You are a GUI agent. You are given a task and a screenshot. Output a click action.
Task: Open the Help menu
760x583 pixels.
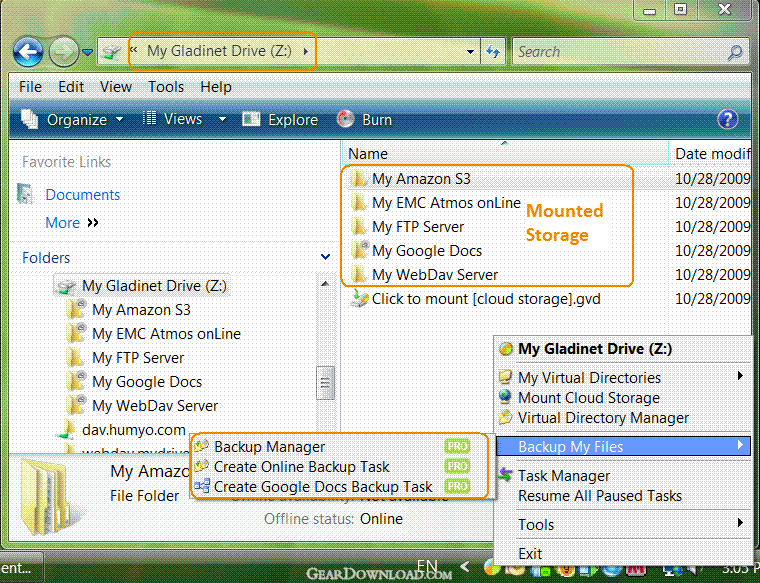(x=216, y=87)
